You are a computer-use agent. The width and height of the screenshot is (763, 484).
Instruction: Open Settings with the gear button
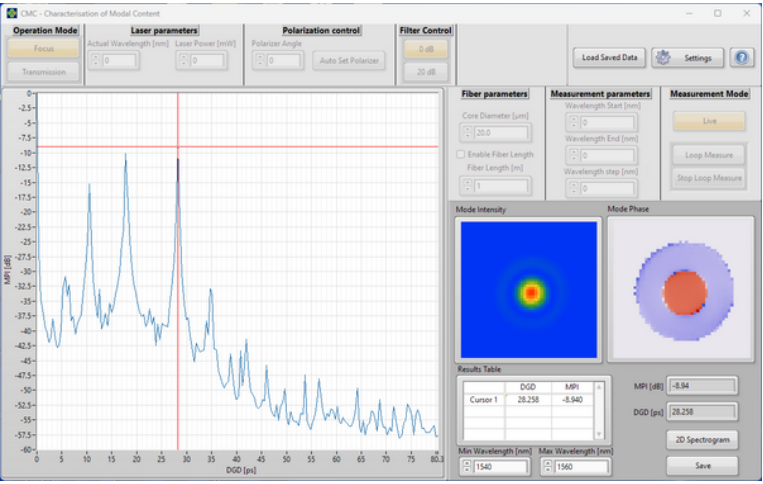(687, 58)
